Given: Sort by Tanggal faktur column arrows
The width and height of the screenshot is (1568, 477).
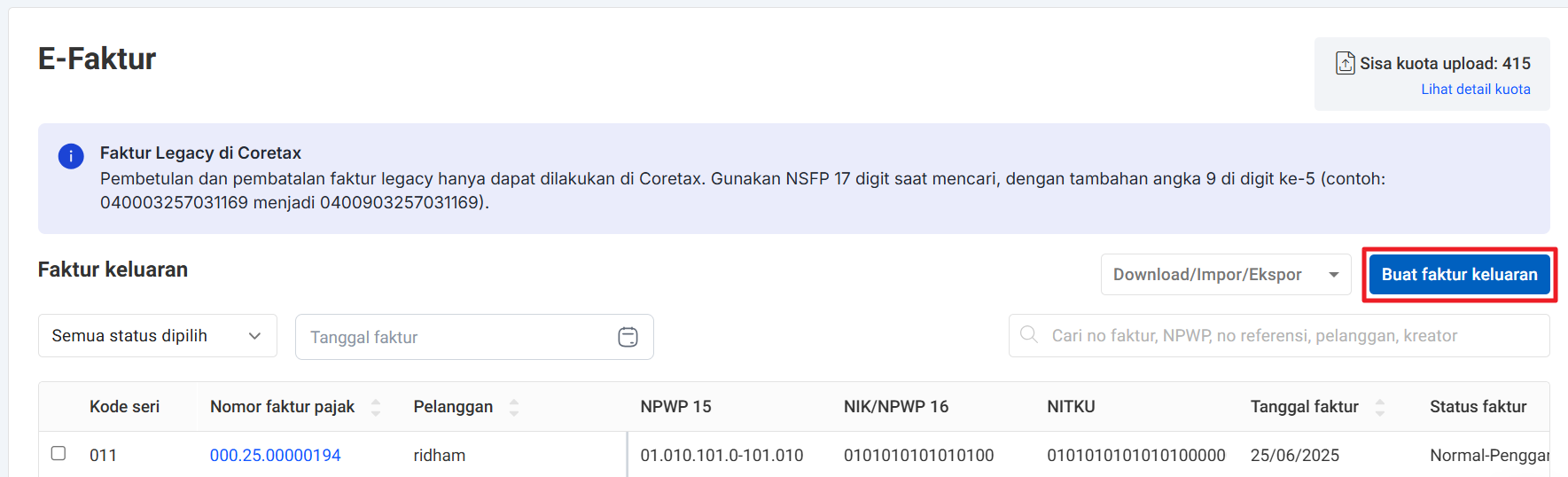Looking at the screenshot, I should click(1380, 407).
